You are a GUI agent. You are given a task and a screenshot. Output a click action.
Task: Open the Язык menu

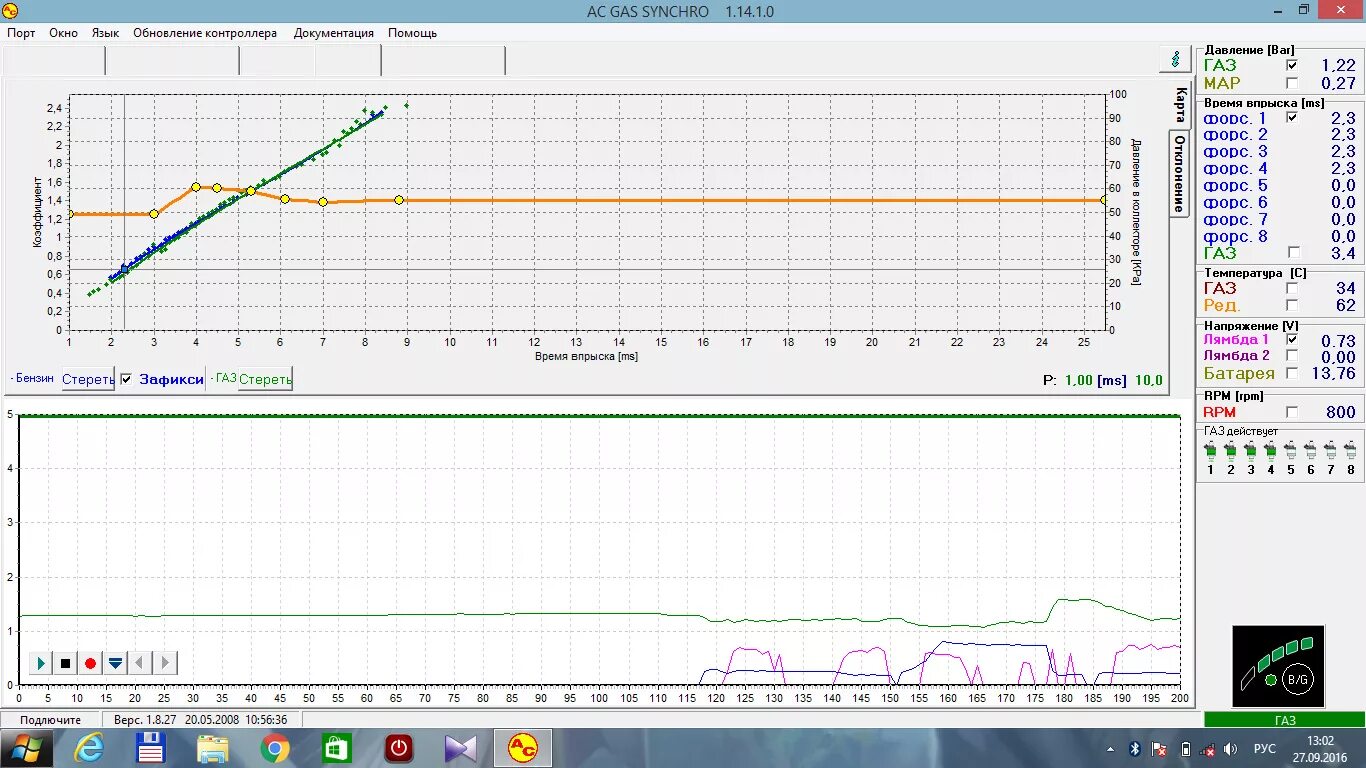click(105, 33)
